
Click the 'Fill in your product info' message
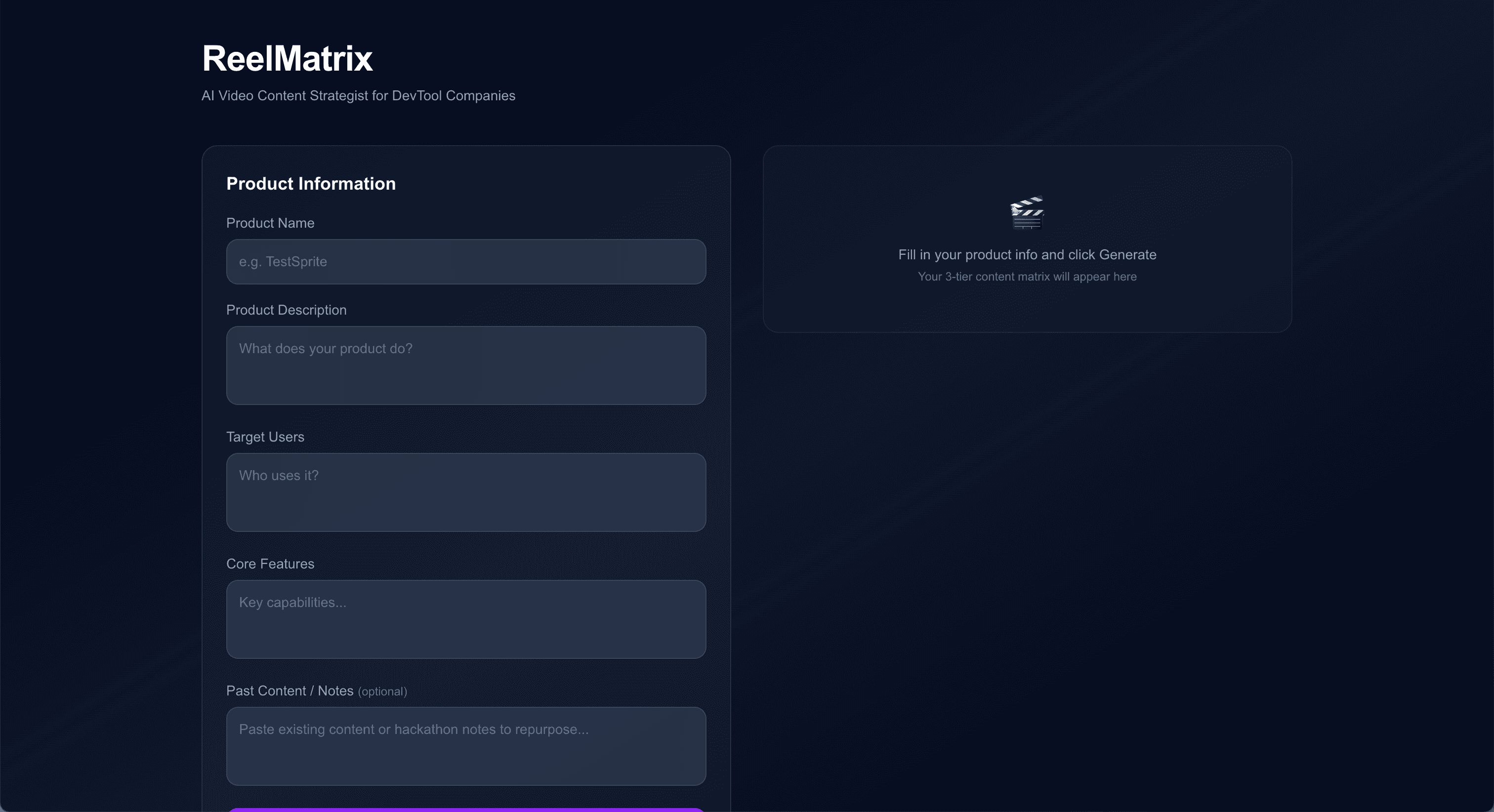[1027, 255]
